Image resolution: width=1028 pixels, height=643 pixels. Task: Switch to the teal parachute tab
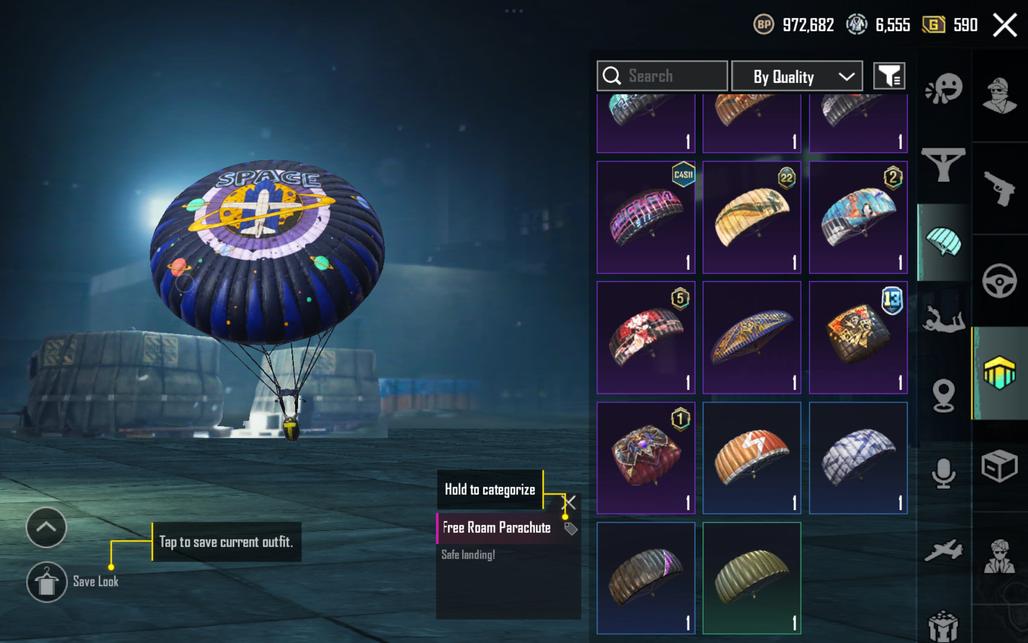[x=943, y=242]
